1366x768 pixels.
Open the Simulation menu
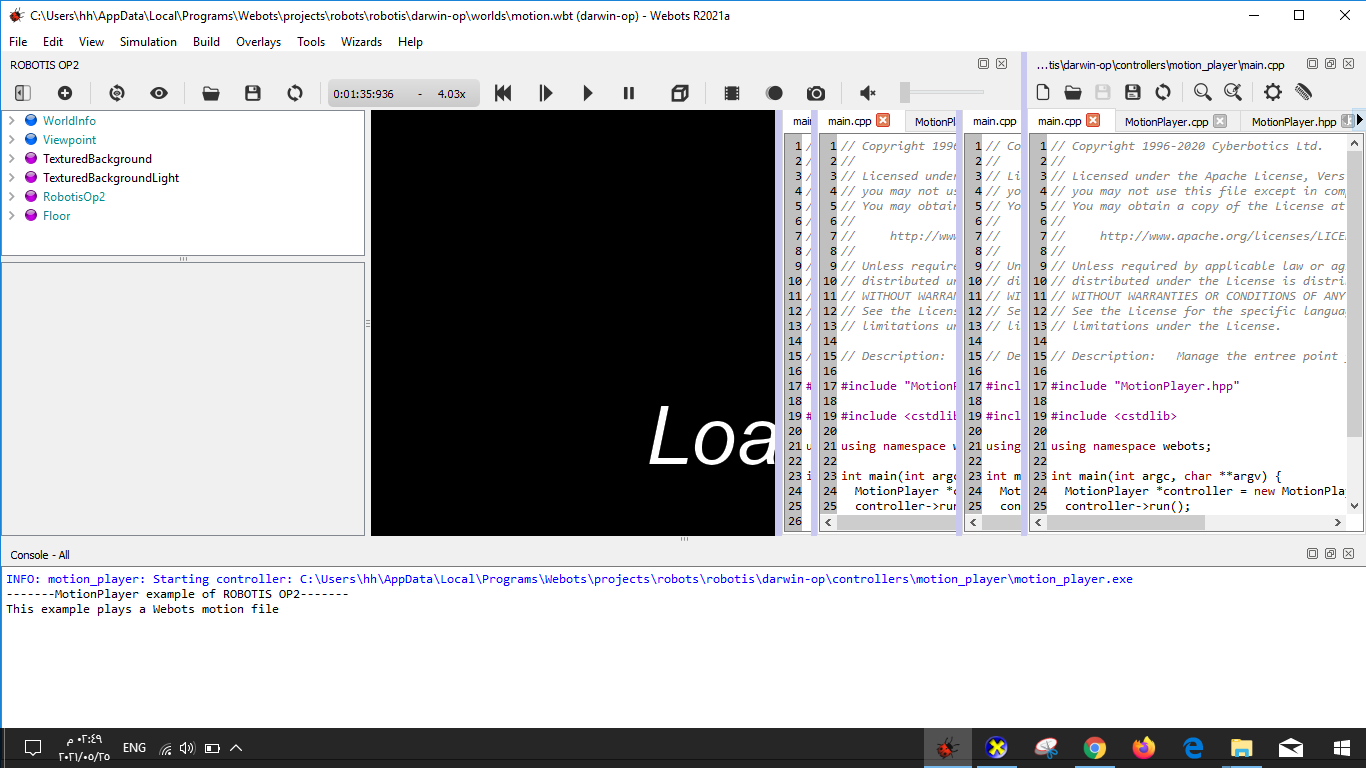click(x=147, y=42)
